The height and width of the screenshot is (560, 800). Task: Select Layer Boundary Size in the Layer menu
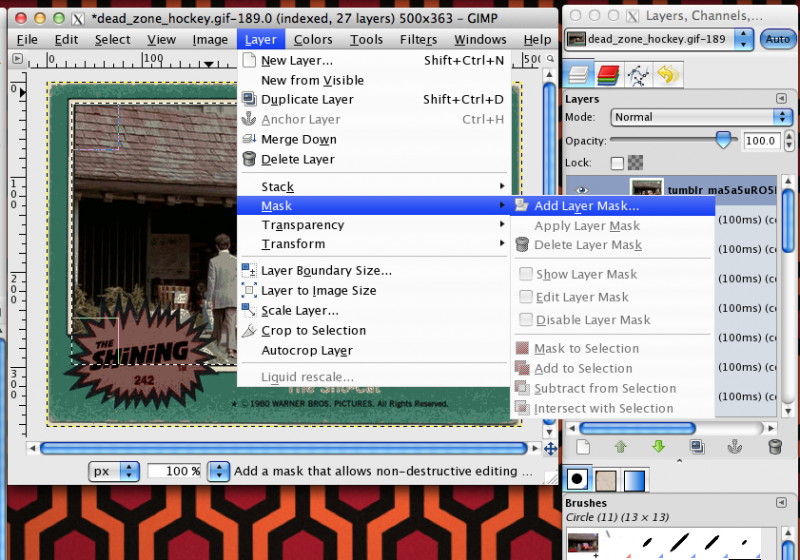pos(374,270)
